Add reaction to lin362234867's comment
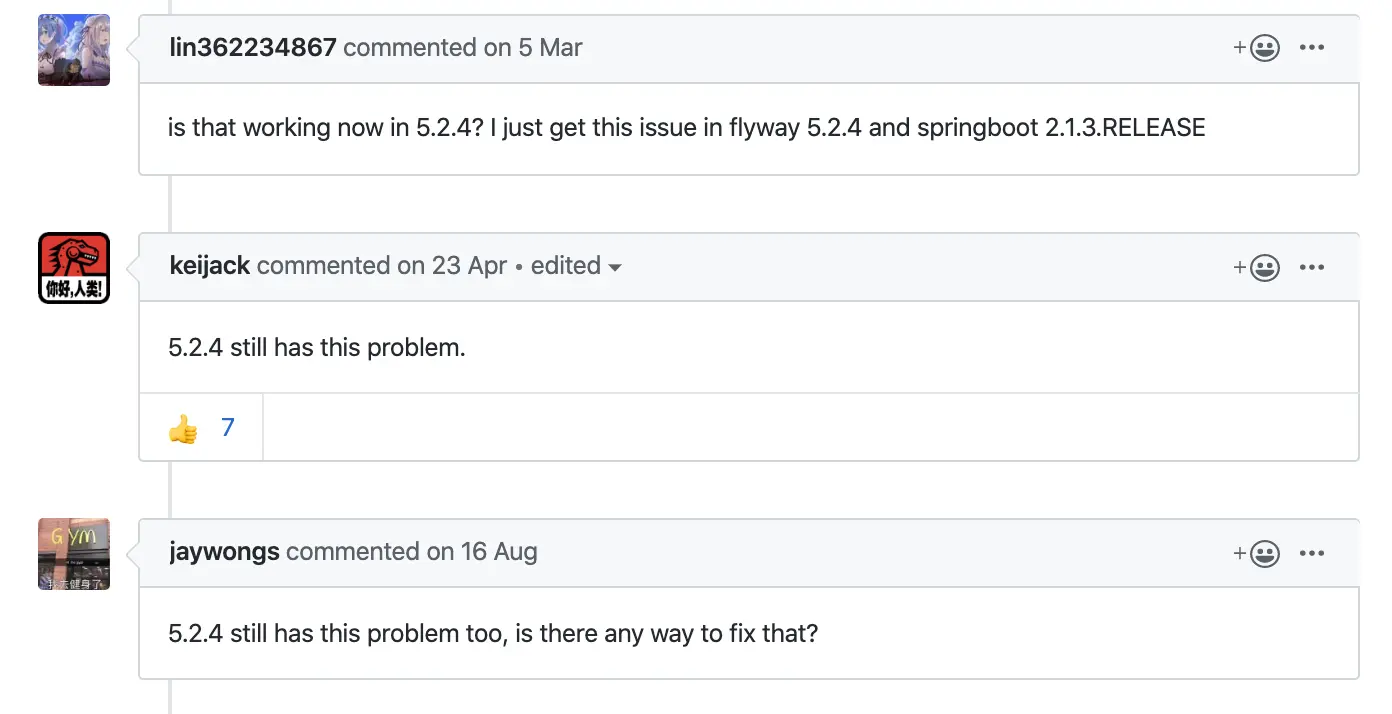 pos(1257,48)
